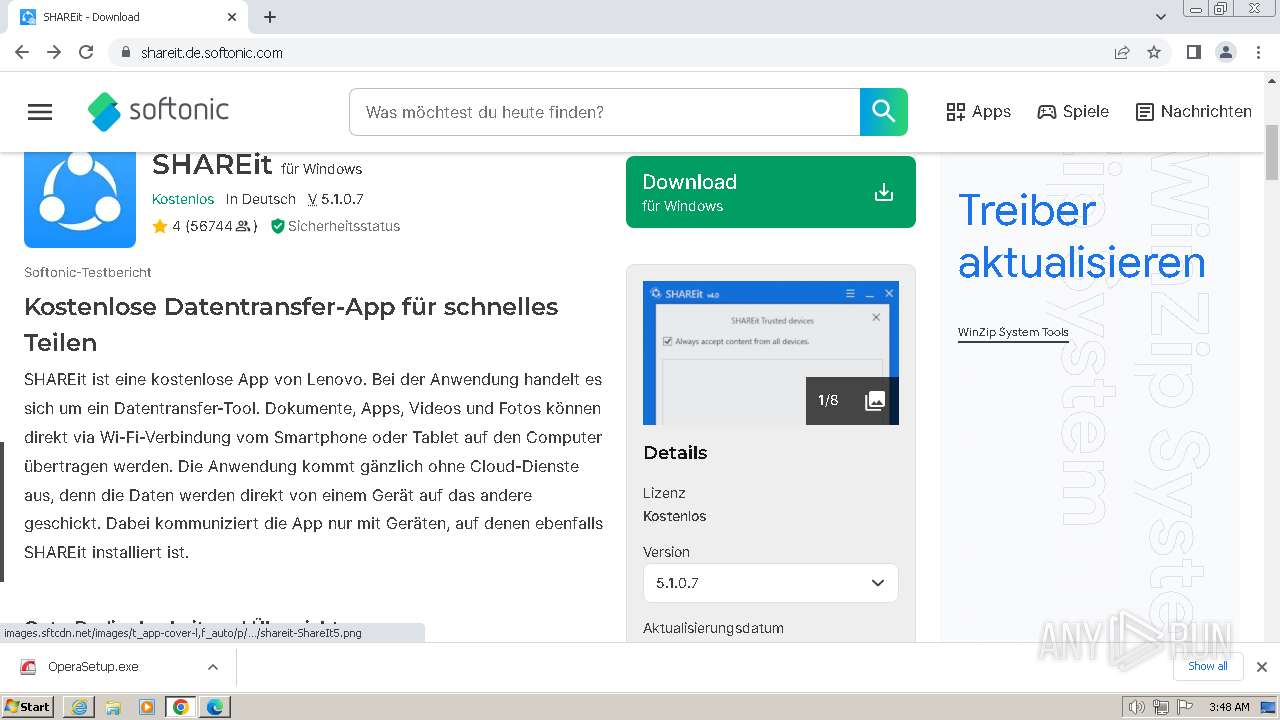Reload the current page
Image resolution: width=1280 pixels, height=720 pixels.
(x=86, y=52)
